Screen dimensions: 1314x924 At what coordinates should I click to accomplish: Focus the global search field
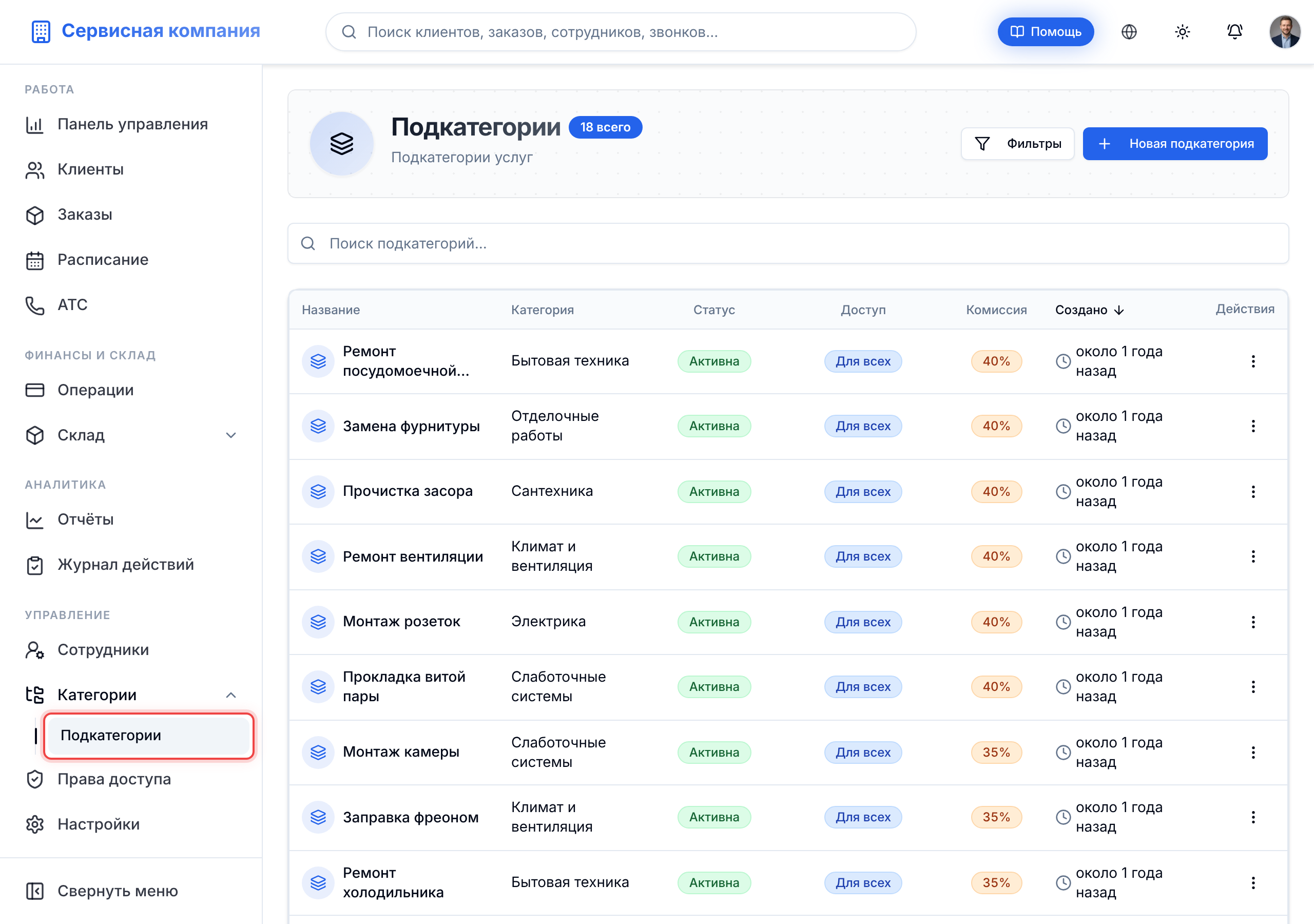click(x=621, y=32)
